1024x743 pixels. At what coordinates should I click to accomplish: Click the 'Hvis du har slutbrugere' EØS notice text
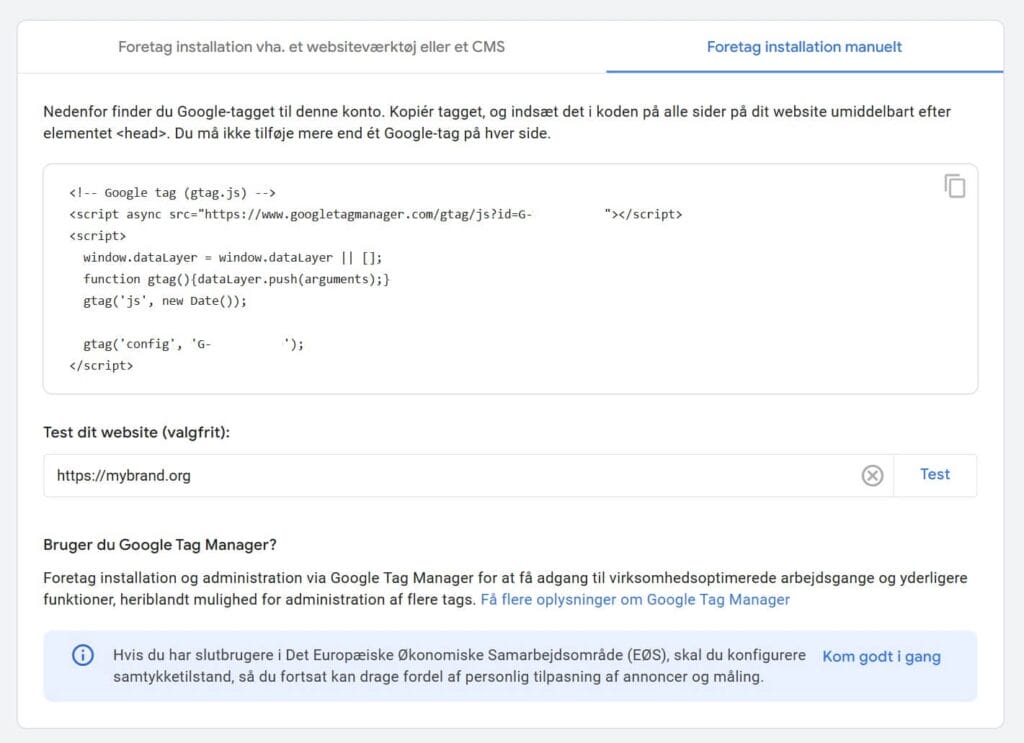(459, 665)
